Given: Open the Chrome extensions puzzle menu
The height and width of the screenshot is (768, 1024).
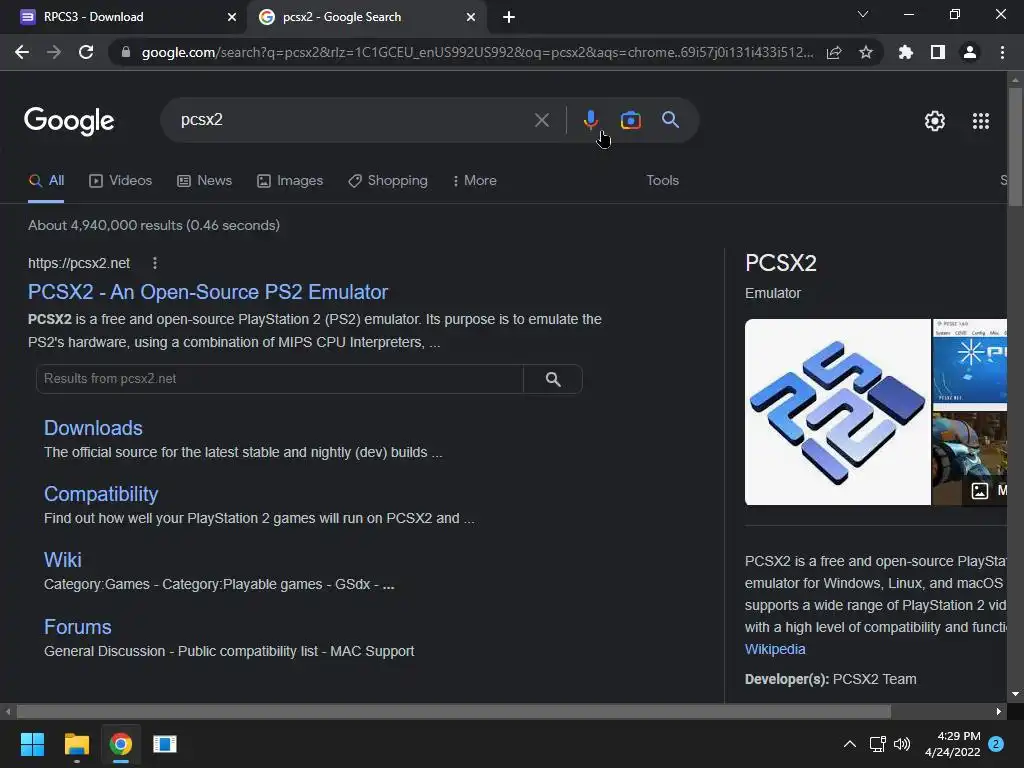Looking at the screenshot, I should pos(905,52).
